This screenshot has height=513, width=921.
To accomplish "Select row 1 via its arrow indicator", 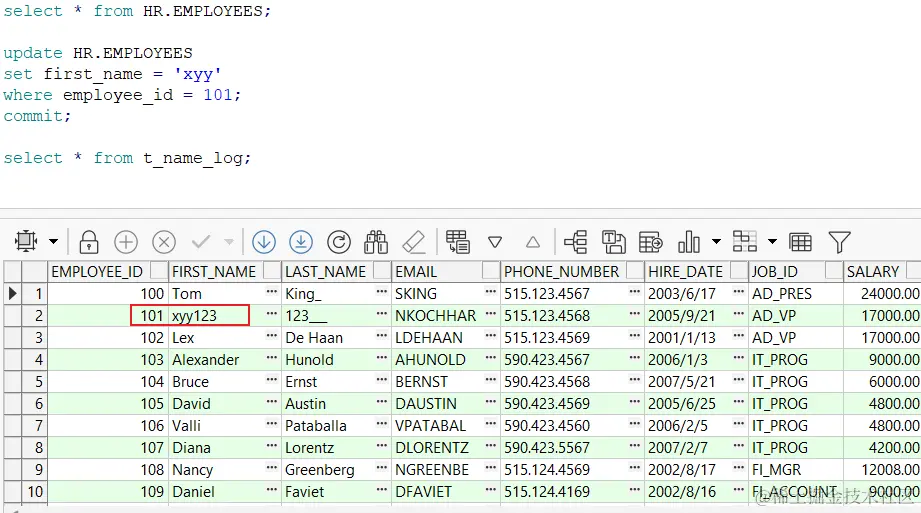I will [12, 293].
